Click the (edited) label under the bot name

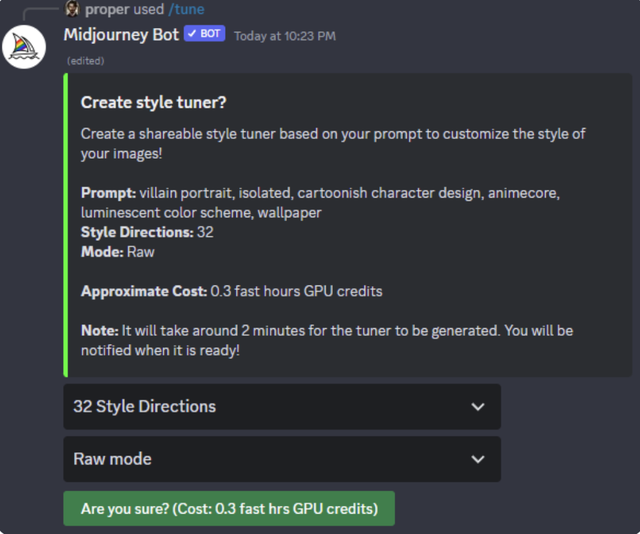[85, 61]
